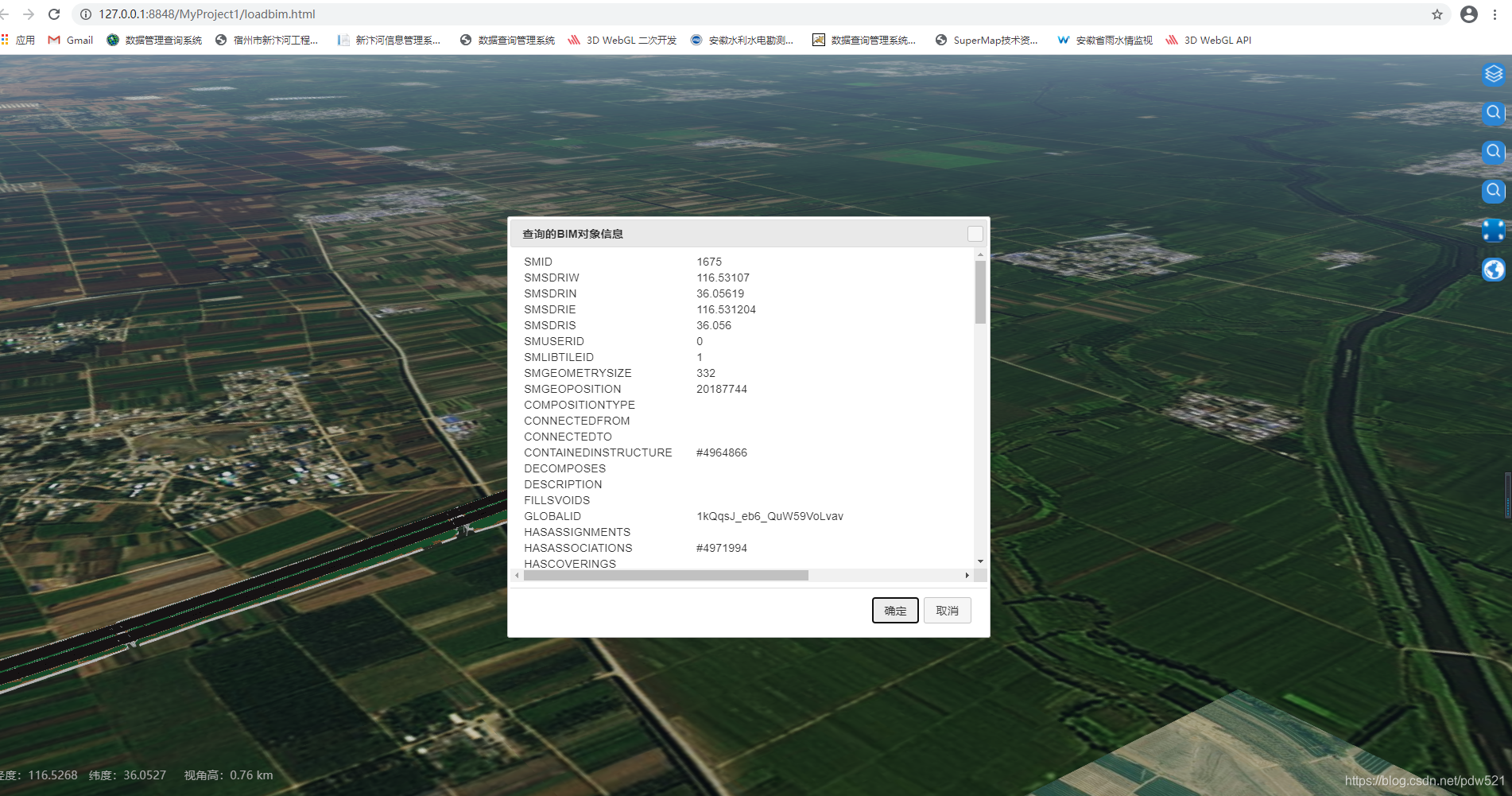Image resolution: width=1512 pixels, height=796 pixels.
Task: Click the dialog scrollbar down arrow
Action: [980, 561]
